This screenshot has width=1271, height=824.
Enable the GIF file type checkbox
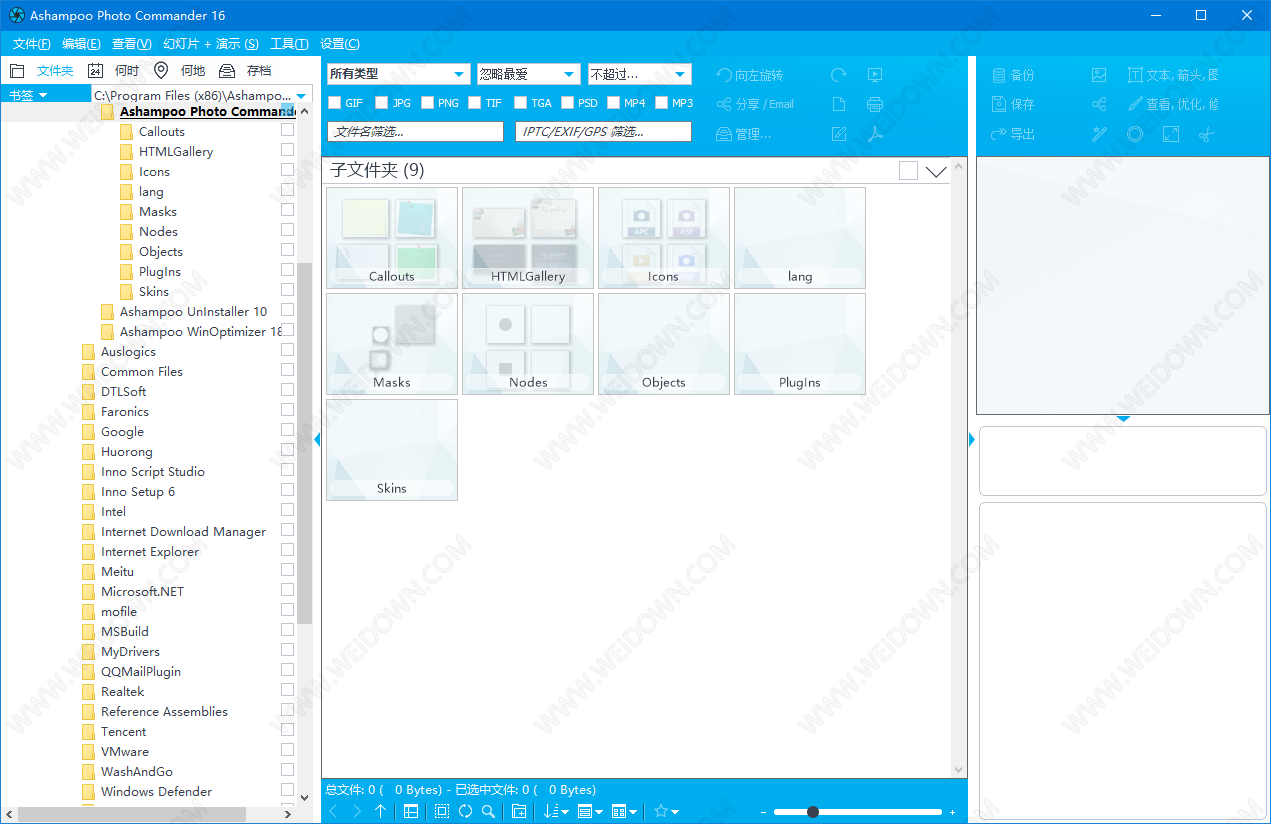[334, 103]
